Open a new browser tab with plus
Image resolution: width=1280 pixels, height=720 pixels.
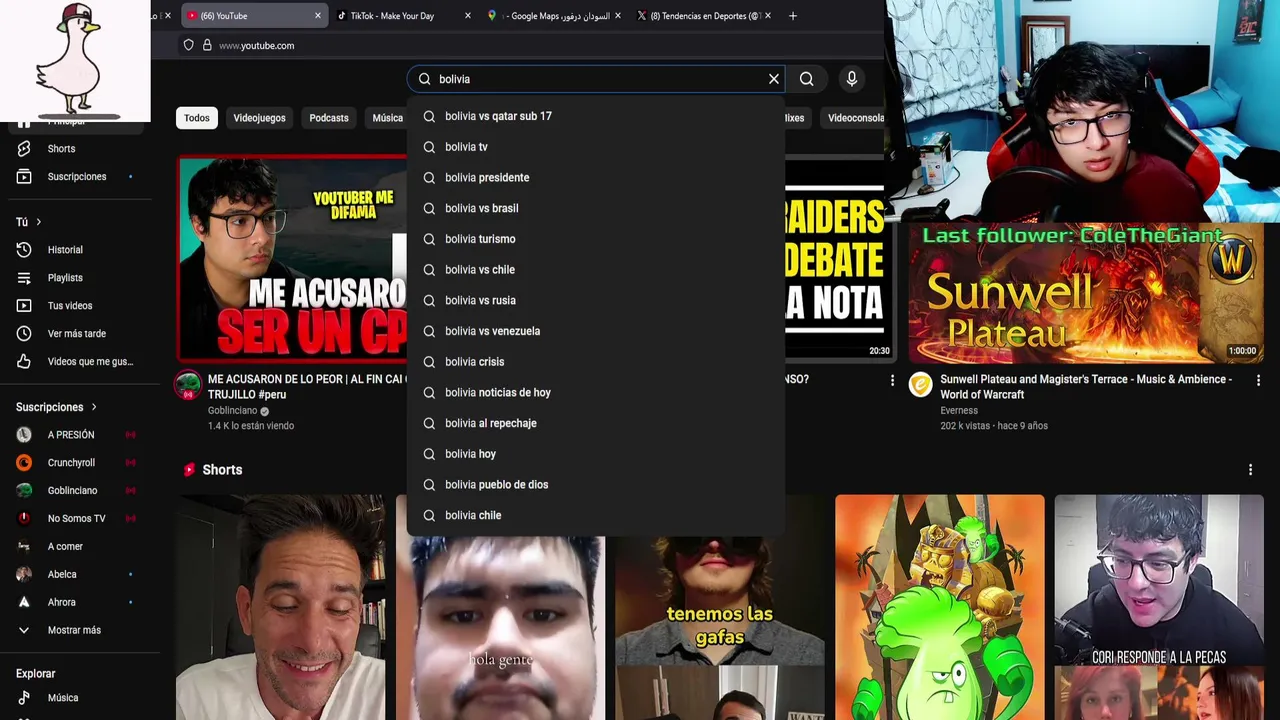(793, 16)
